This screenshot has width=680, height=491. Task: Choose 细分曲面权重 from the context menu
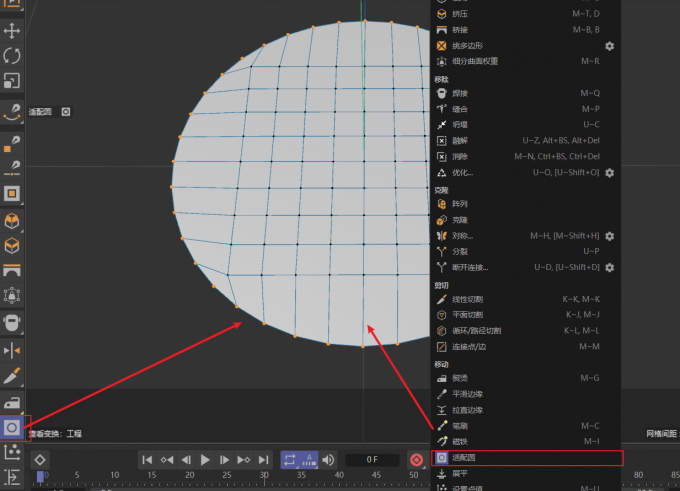pos(526,62)
